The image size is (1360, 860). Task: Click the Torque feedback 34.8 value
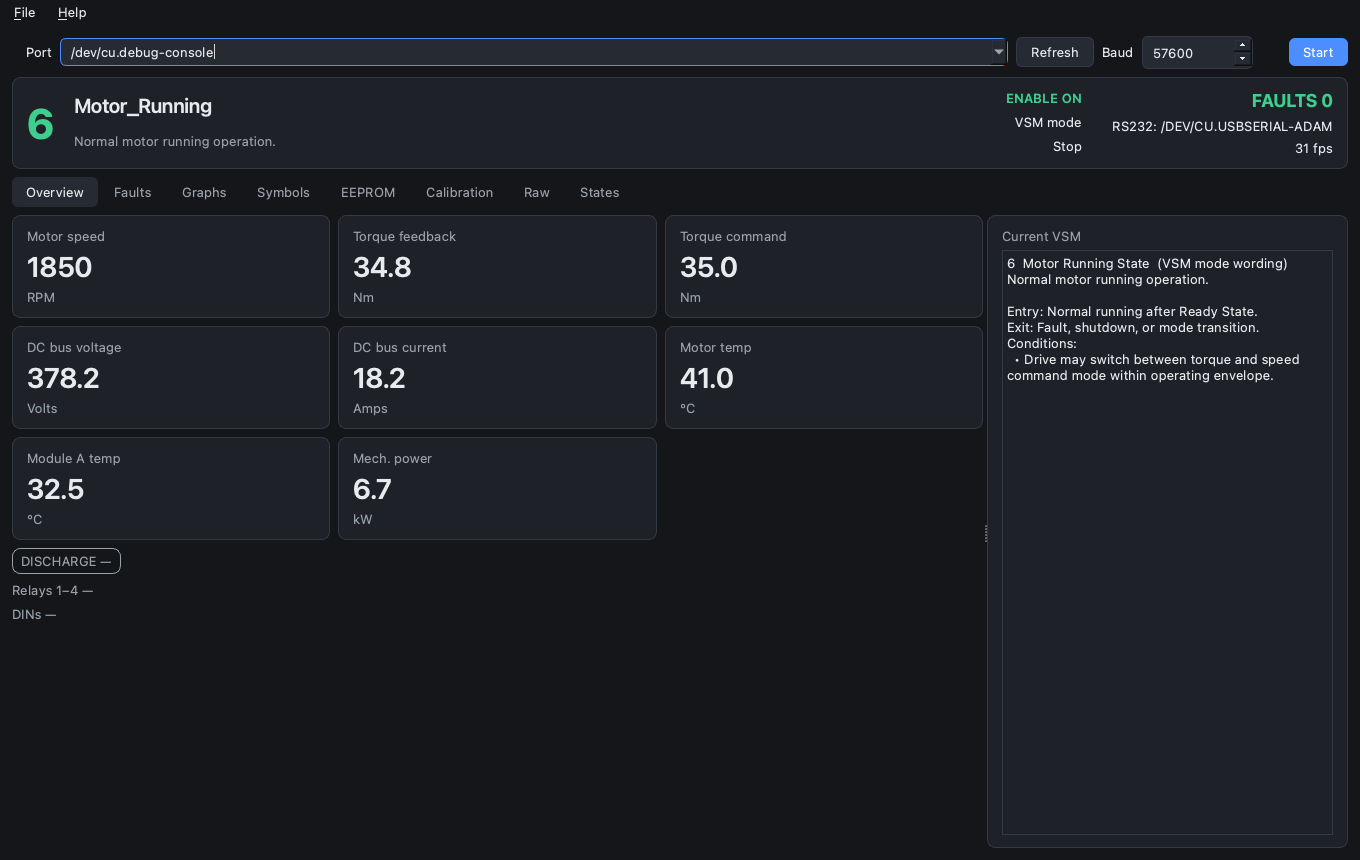click(382, 267)
